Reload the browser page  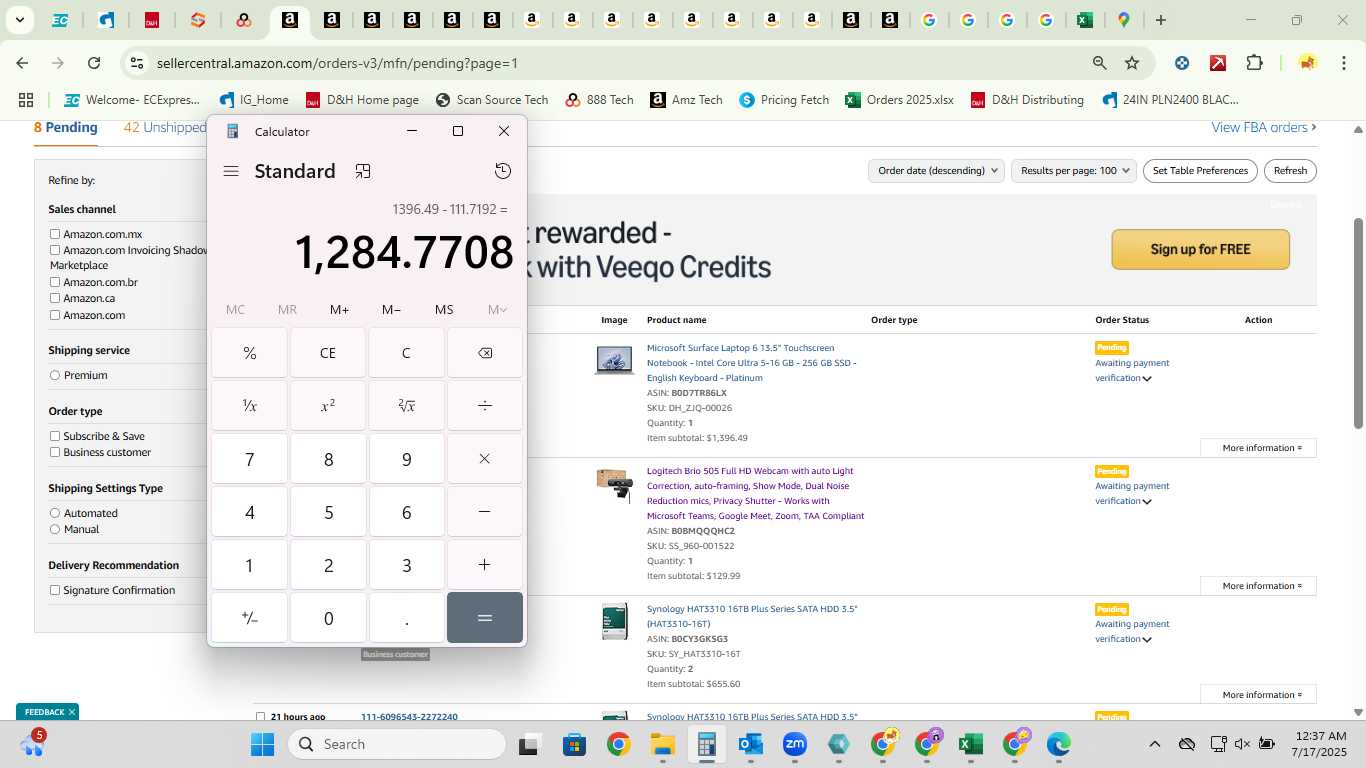(94, 63)
